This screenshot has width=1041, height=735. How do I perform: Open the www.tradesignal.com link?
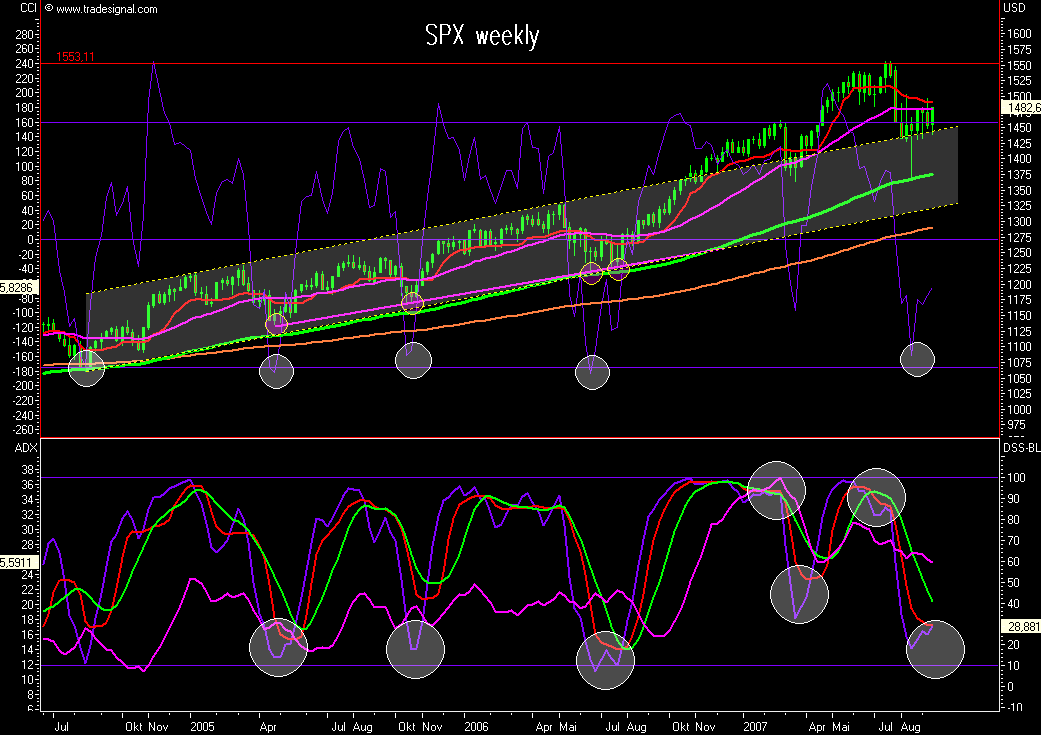click(107, 10)
